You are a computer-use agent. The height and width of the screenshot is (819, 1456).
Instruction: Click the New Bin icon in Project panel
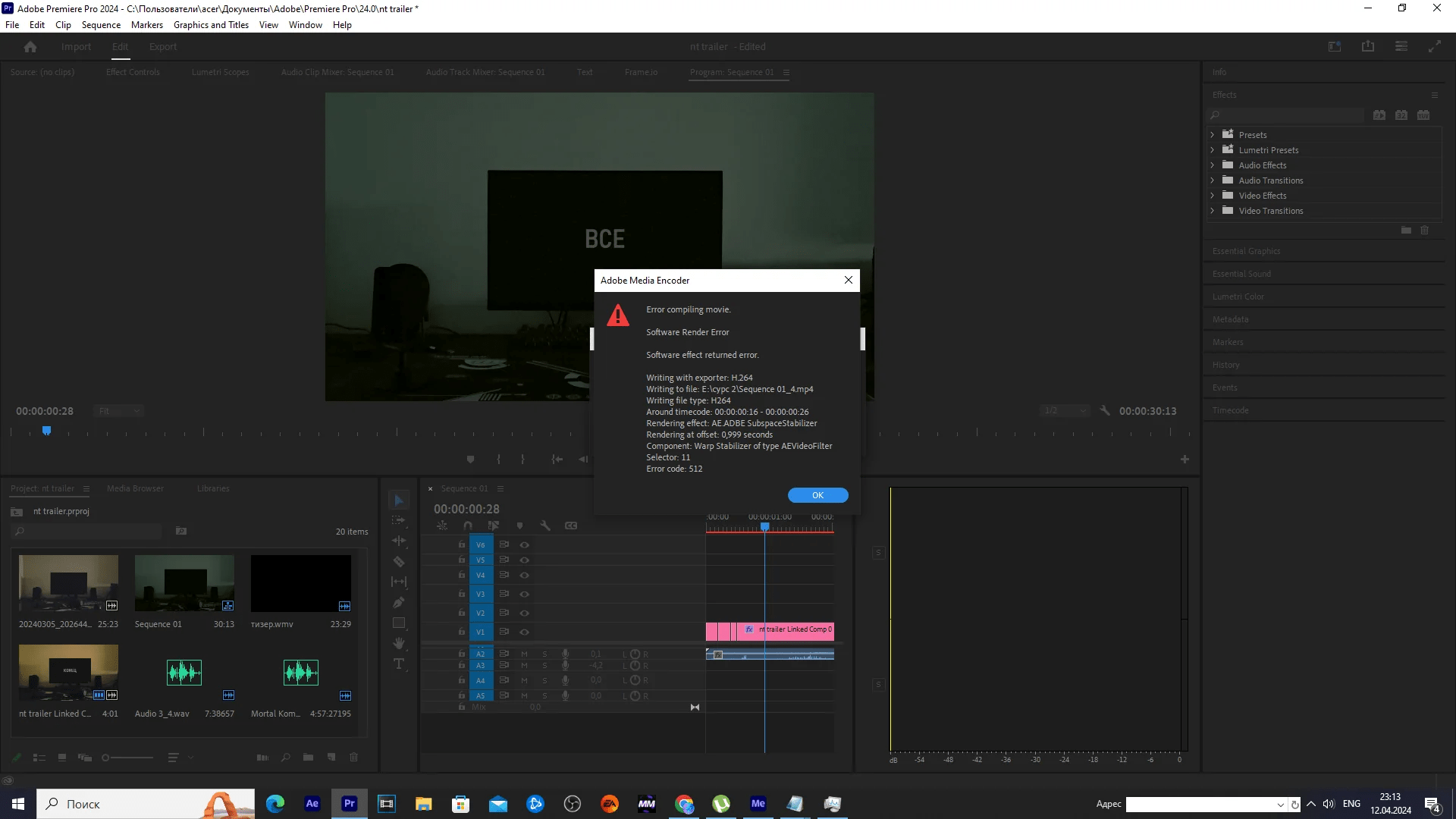tap(307, 757)
